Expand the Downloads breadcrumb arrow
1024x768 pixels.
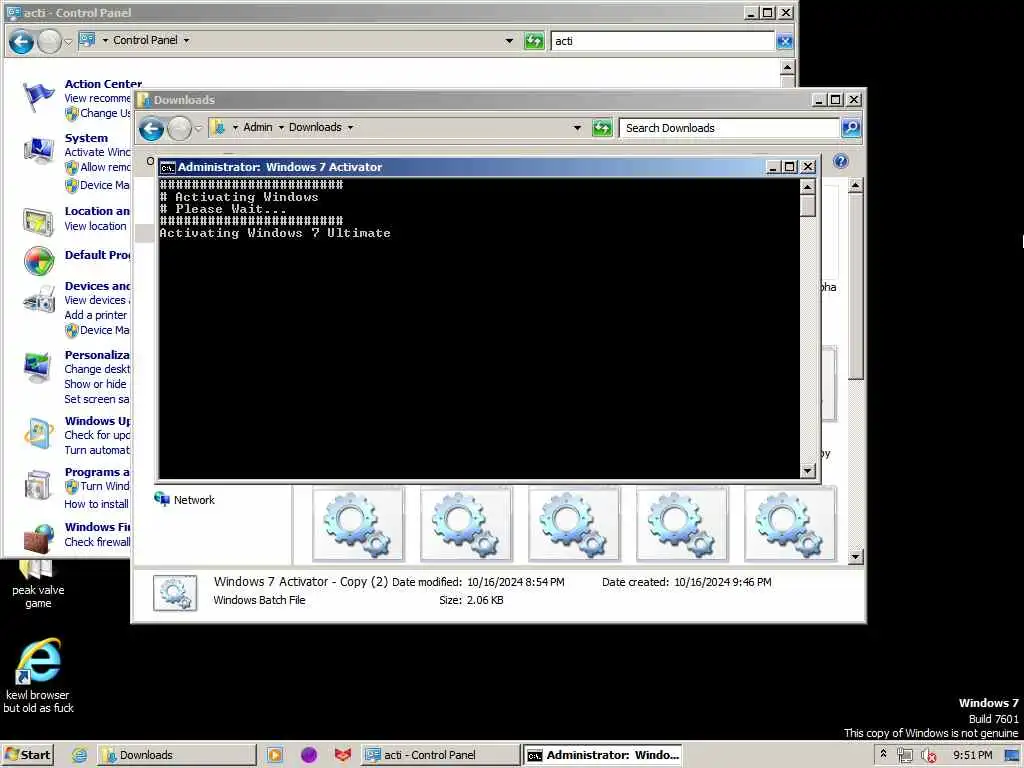pos(351,127)
